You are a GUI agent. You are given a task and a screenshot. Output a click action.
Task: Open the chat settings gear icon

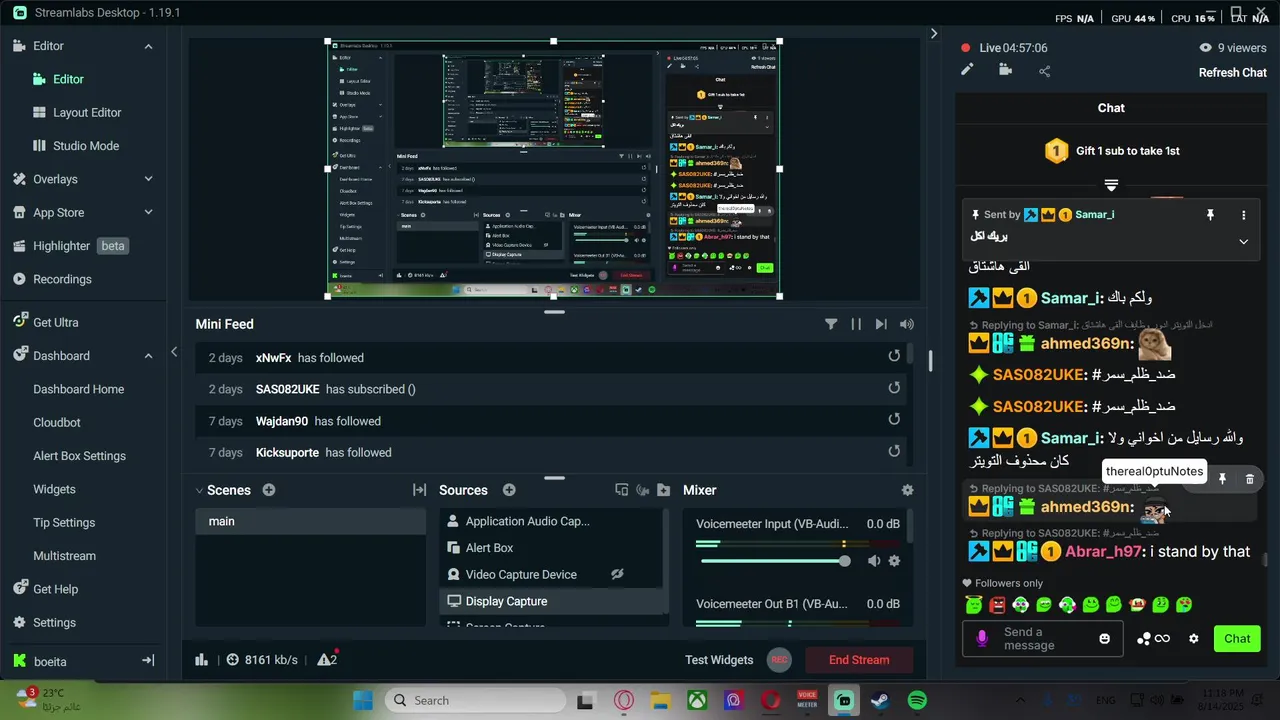[1193, 639]
